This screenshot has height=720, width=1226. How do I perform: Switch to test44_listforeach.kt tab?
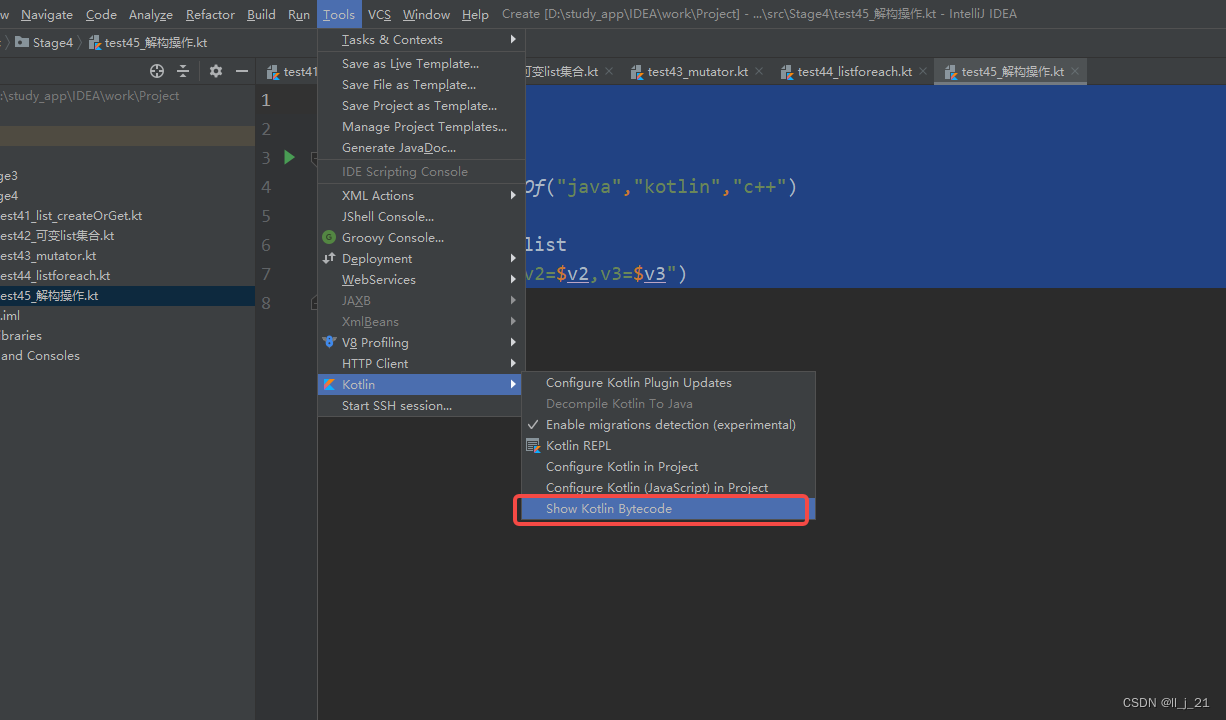[x=855, y=71]
